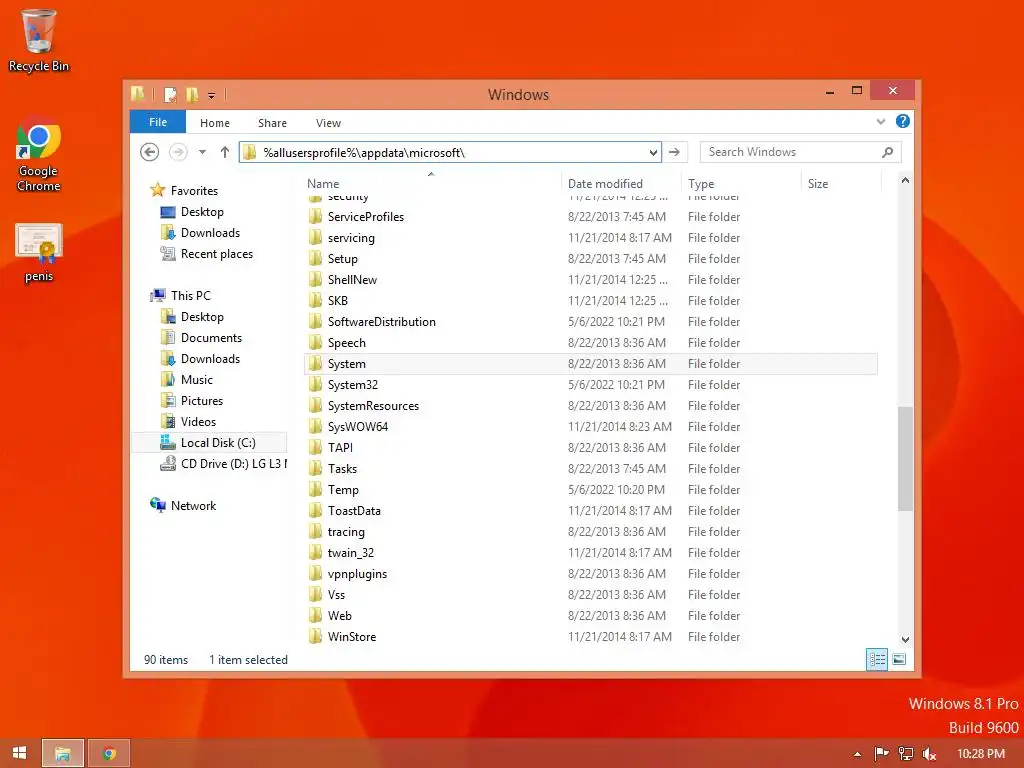Viewport: 1024px width, 768px height.
Task: Switch to Details view layout button
Action: pos(876,659)
